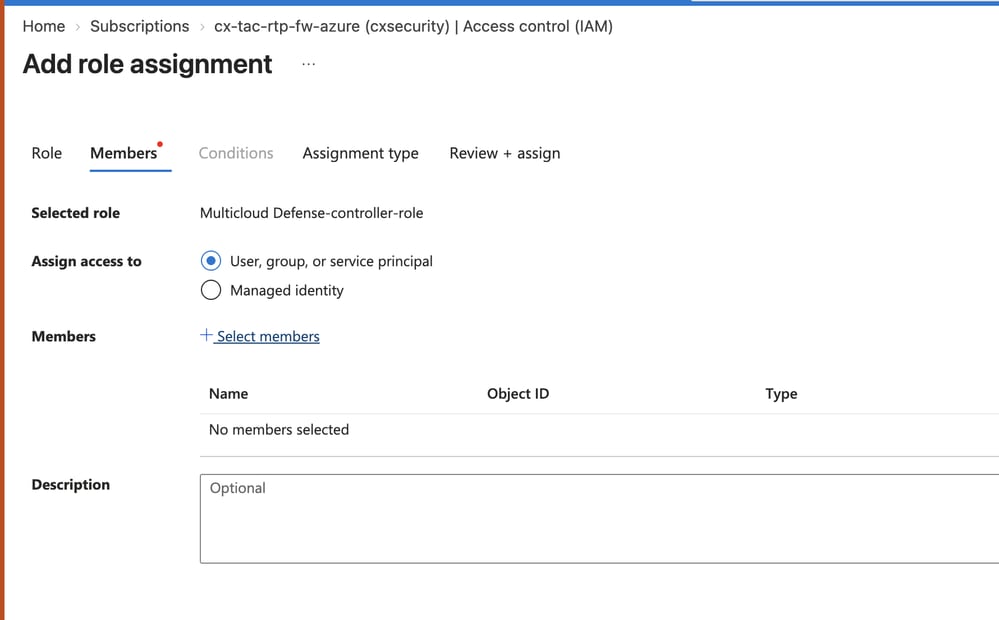
Task: Click the Name column header
Action: [229, 394]
